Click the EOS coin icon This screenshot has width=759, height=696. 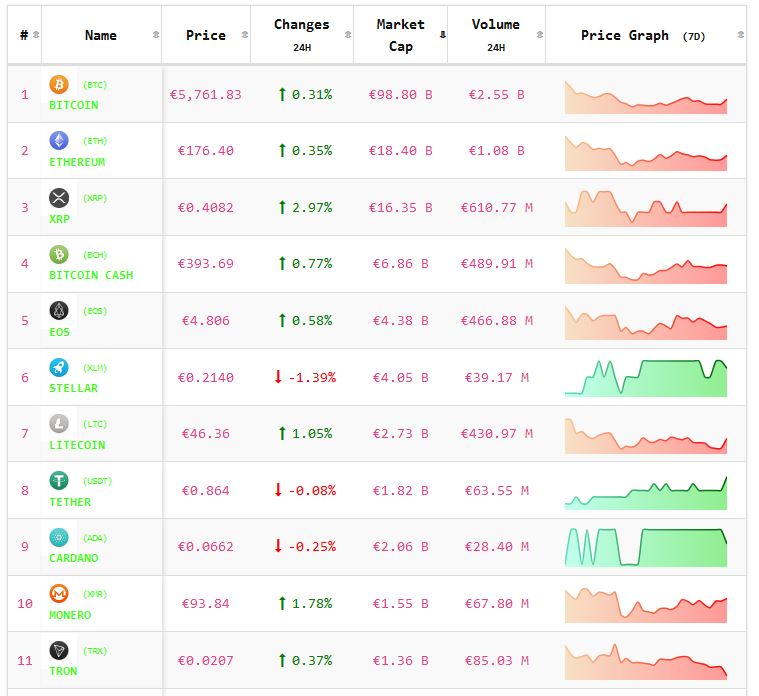[x=59, y=311]
